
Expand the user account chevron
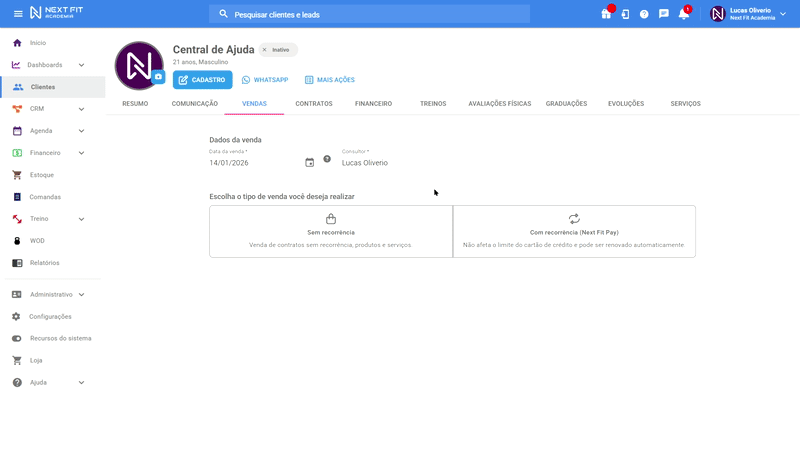click(x=783, y=14)
